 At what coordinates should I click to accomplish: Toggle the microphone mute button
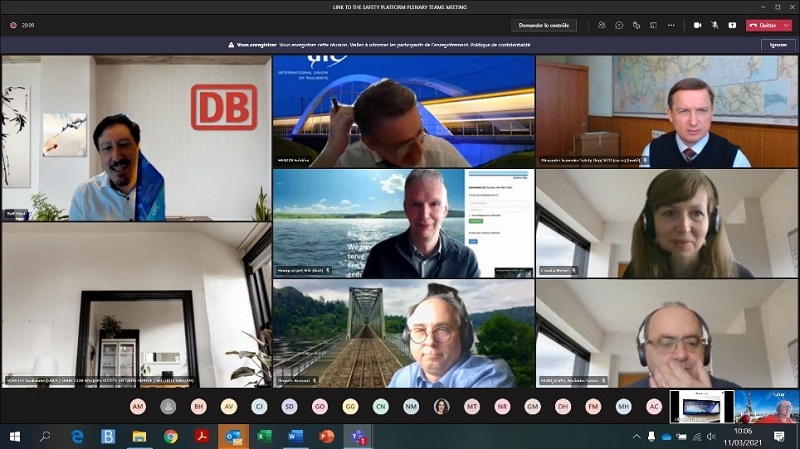coord(715,25)
